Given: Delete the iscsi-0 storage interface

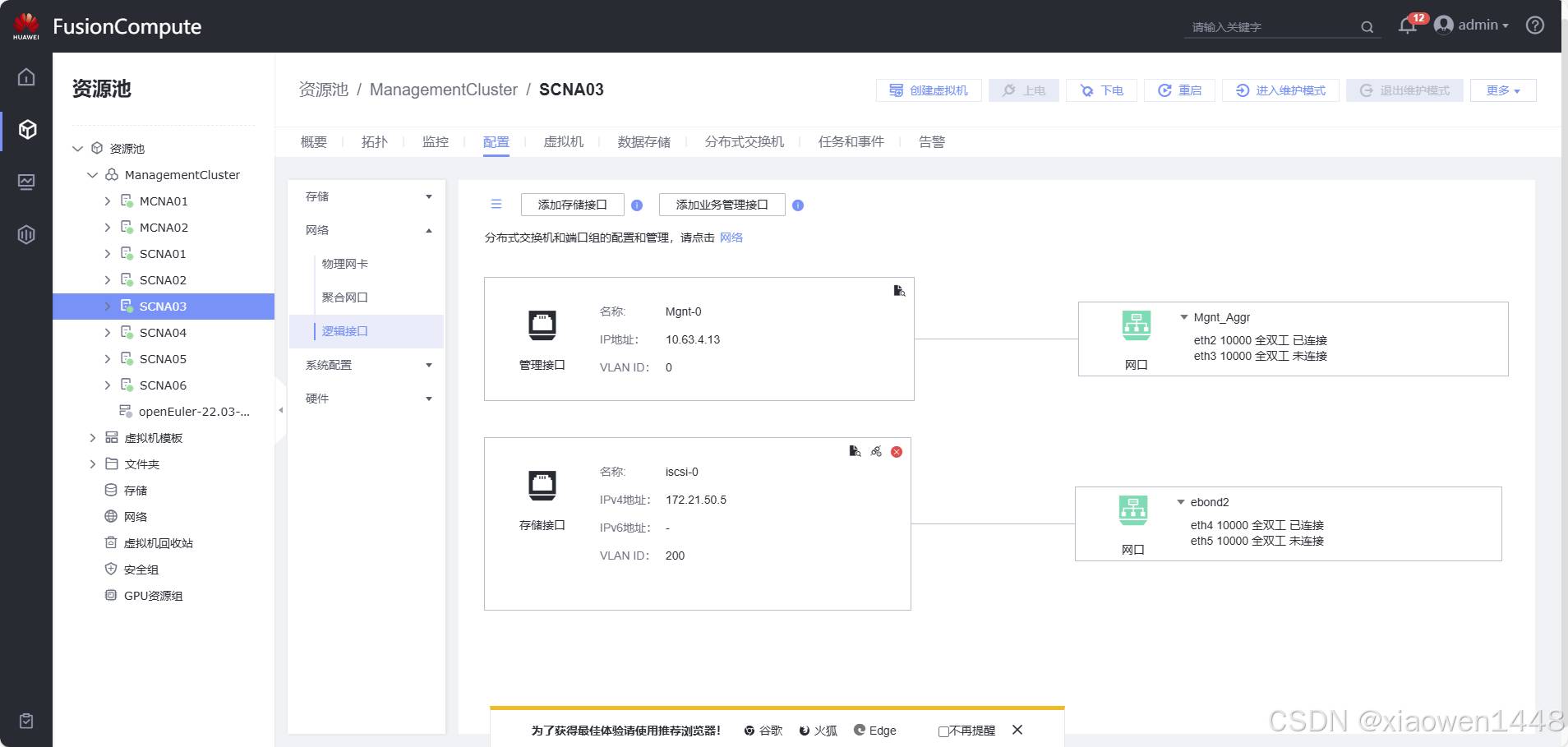Looking at the screenshot, I should pos(897,452).
